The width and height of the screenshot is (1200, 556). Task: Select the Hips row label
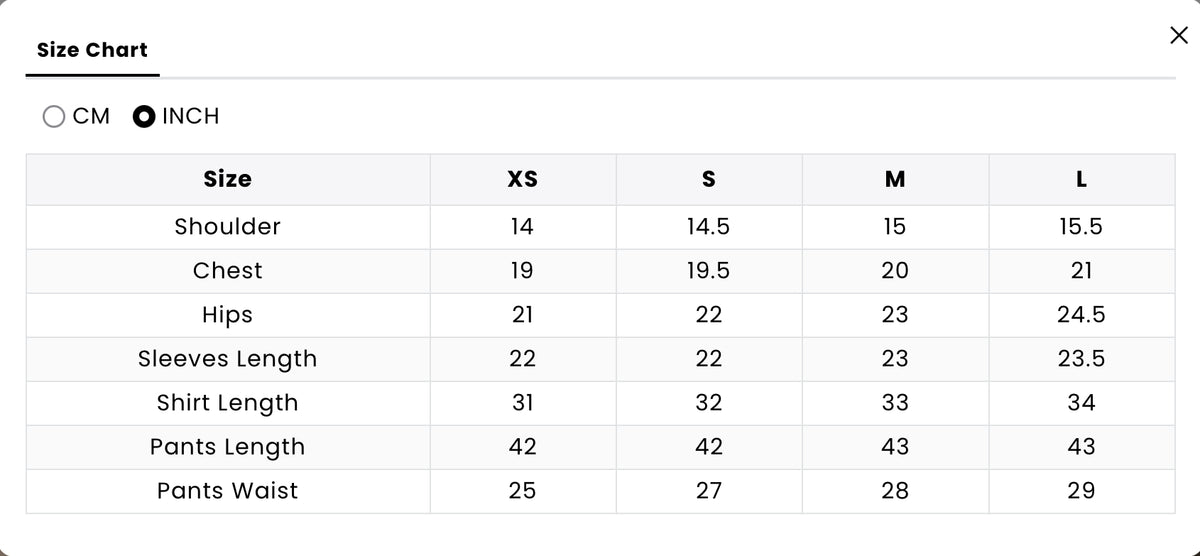point(228,315)
